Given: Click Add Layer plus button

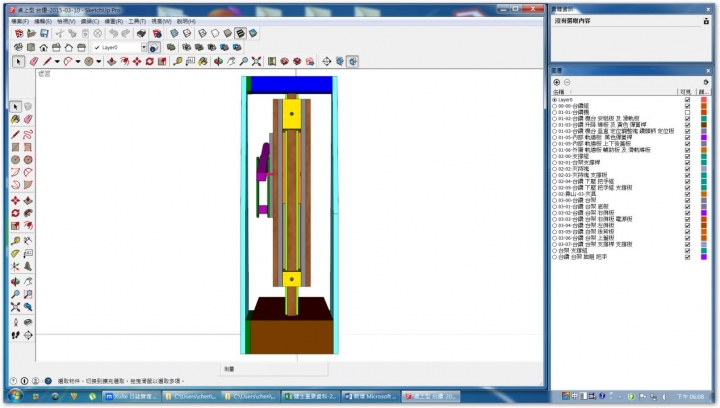Looking at the screenshot, I should coord(557,82).
